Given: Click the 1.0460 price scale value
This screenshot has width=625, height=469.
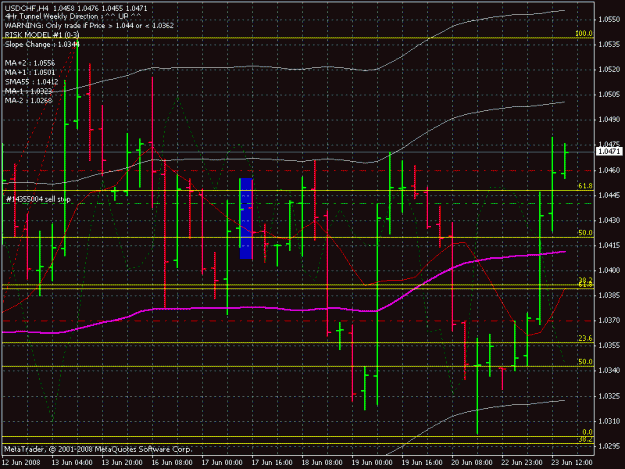Looking at the screenshot, I should pyautogui.click(x=609, y=170).
